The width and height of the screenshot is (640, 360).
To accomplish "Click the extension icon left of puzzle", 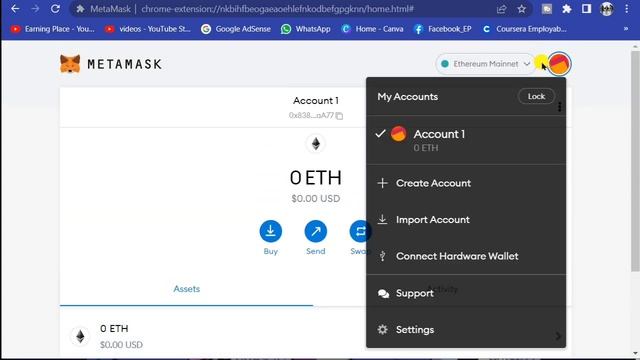I will [547, 9].
